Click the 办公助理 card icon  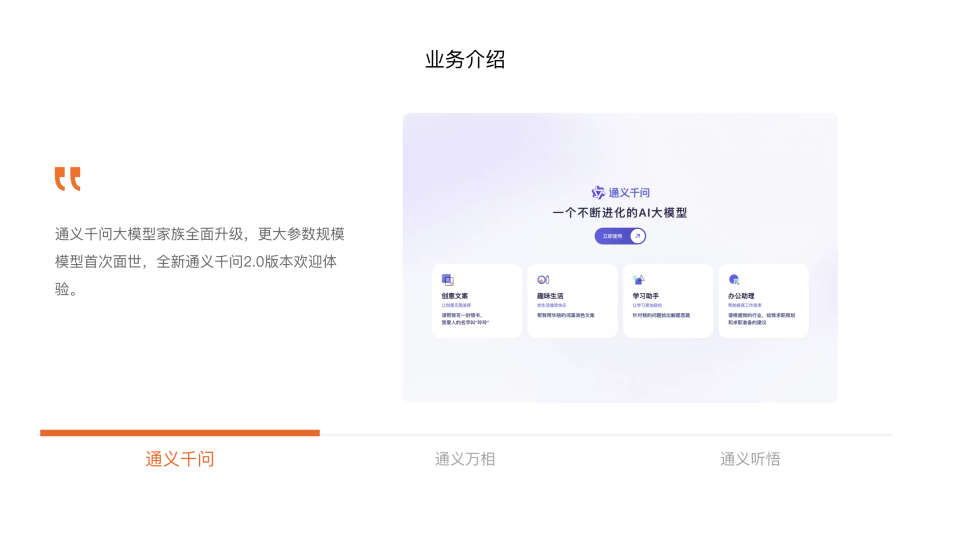(734, 280)
